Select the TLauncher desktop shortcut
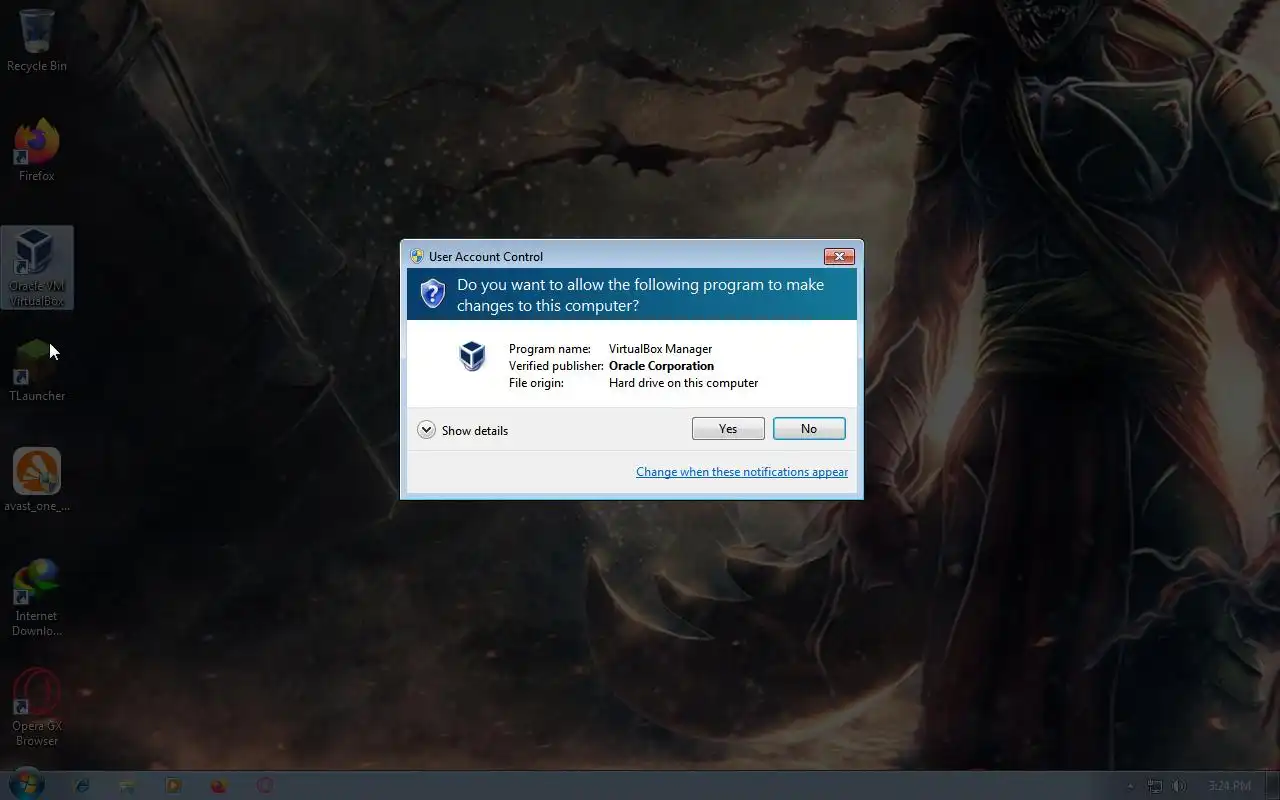This screenshot has height=800, width=1280. coord(37,370)
